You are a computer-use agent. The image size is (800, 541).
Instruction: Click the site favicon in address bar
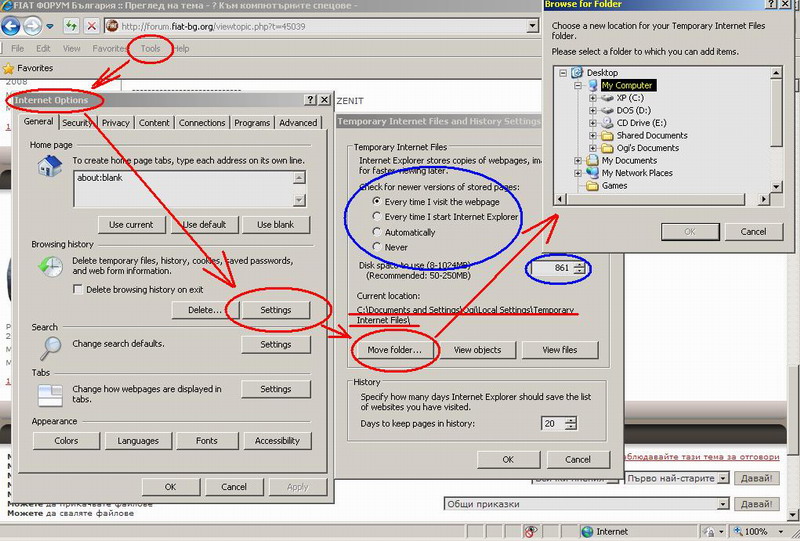pyautogui.click(x=112, y=26)
